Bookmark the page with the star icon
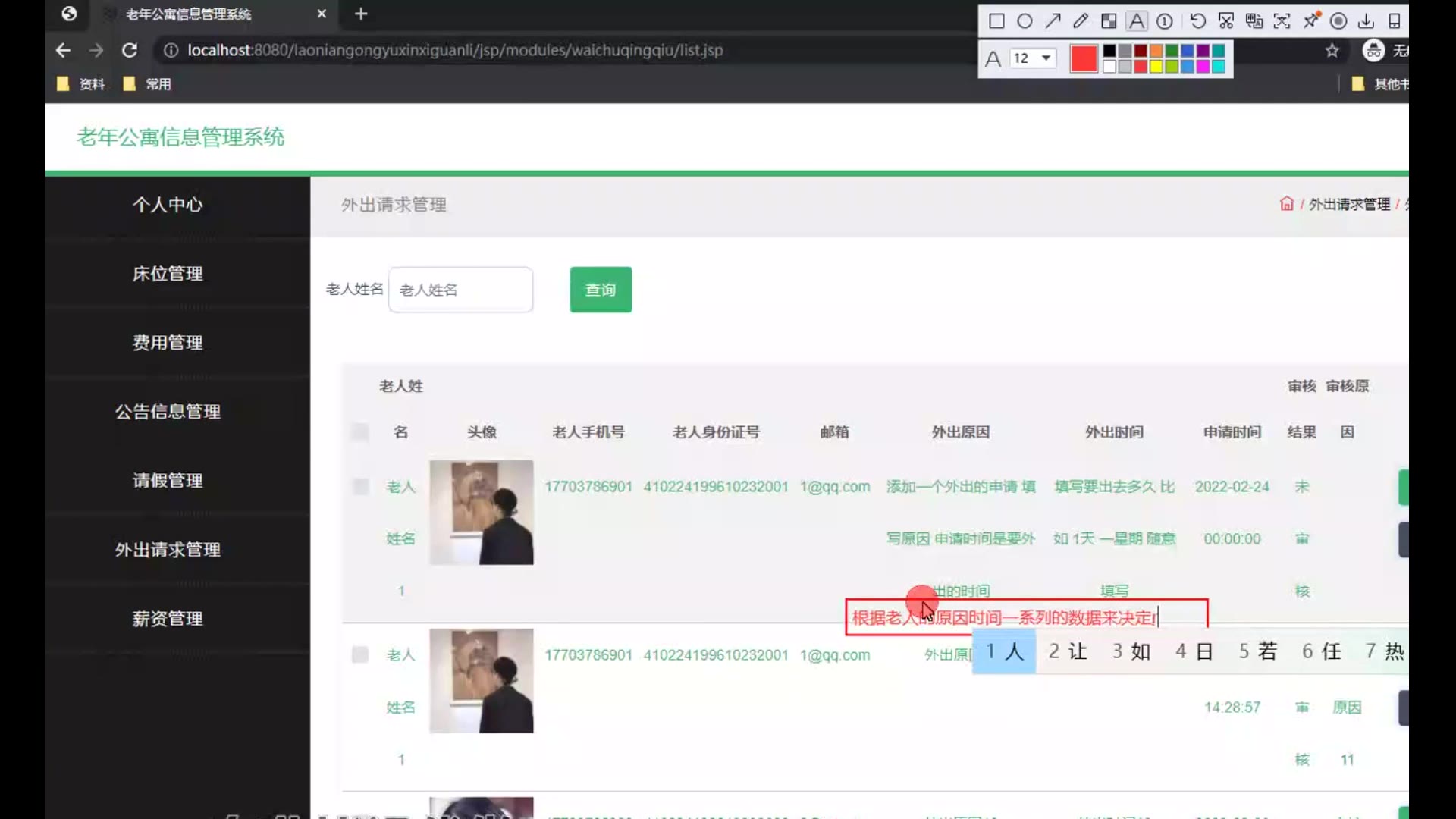The width and height of the screenshot is (1456, 819). pyautogui.click(x=1332, y=51)
